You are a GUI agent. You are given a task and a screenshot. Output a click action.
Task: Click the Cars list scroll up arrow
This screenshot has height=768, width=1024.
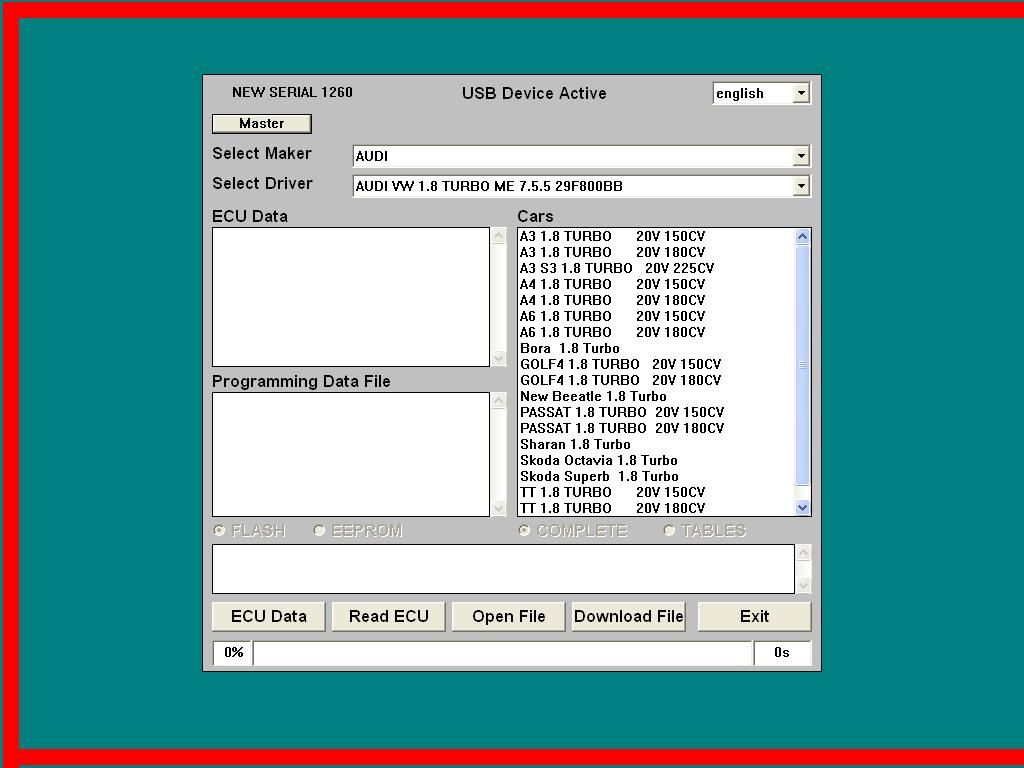pos(803,236)
